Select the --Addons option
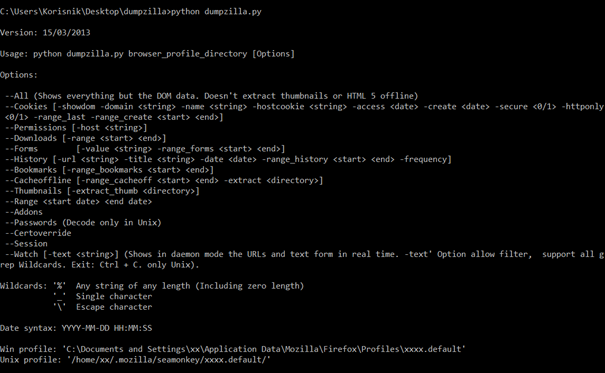Image resolution: width=605 pixels, height=373 pixels. [x=24, y=212]
